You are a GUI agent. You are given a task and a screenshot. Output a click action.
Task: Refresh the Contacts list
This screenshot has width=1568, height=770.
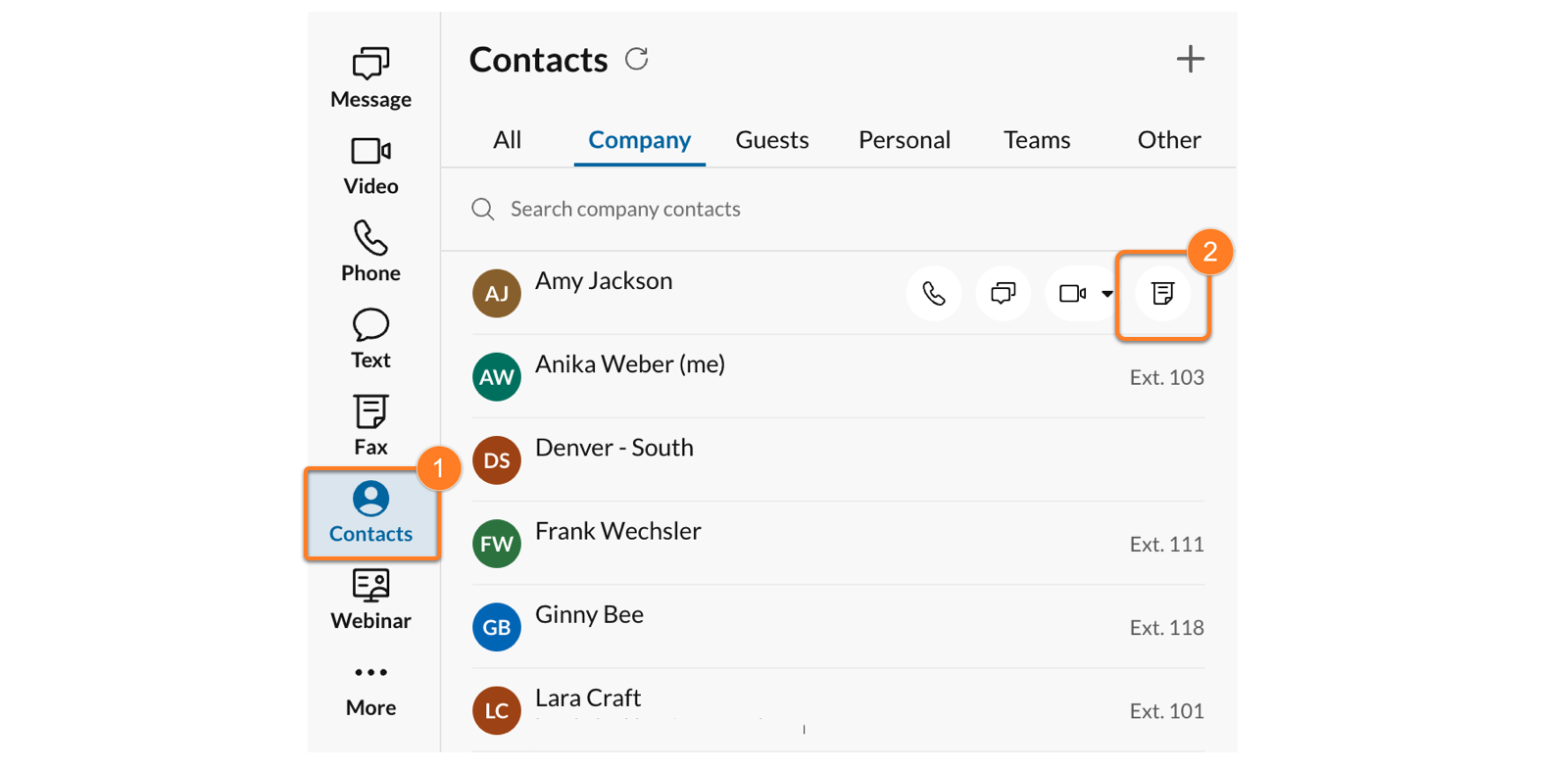pos(637,59)
